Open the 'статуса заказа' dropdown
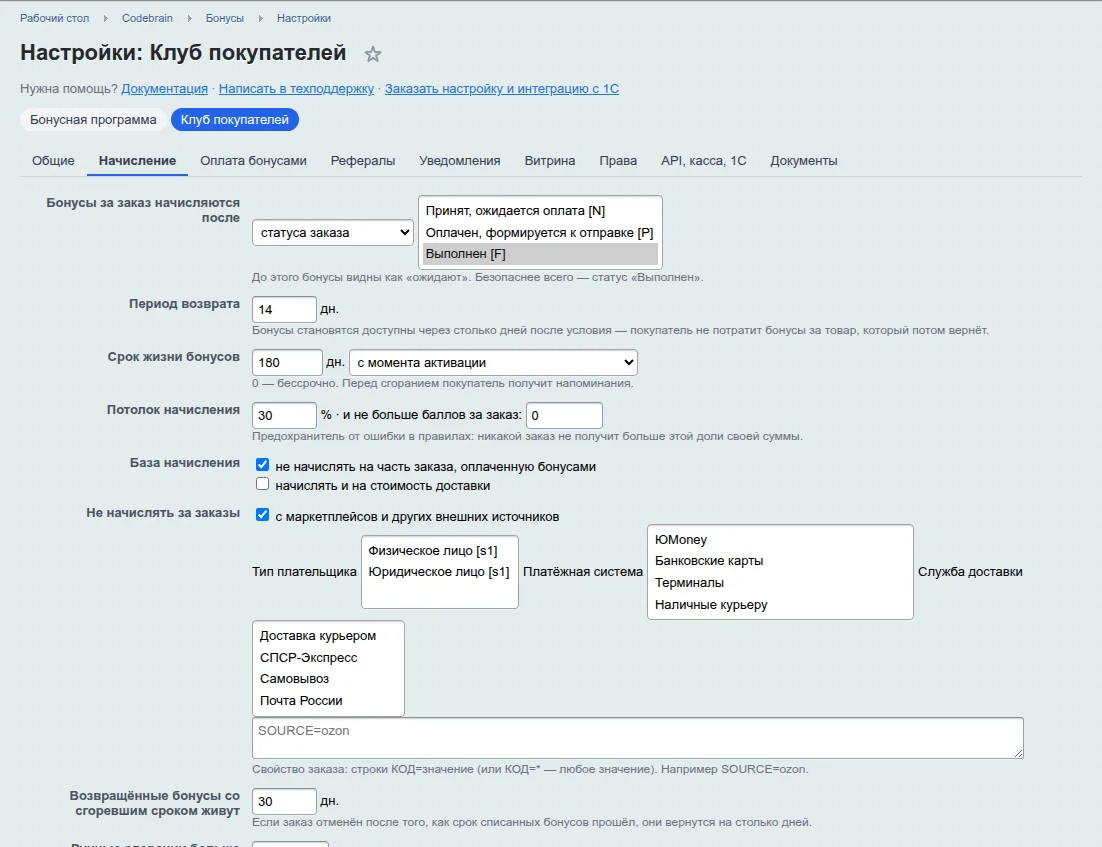Screen dimensions: 1102x847 tap(332, 233)
